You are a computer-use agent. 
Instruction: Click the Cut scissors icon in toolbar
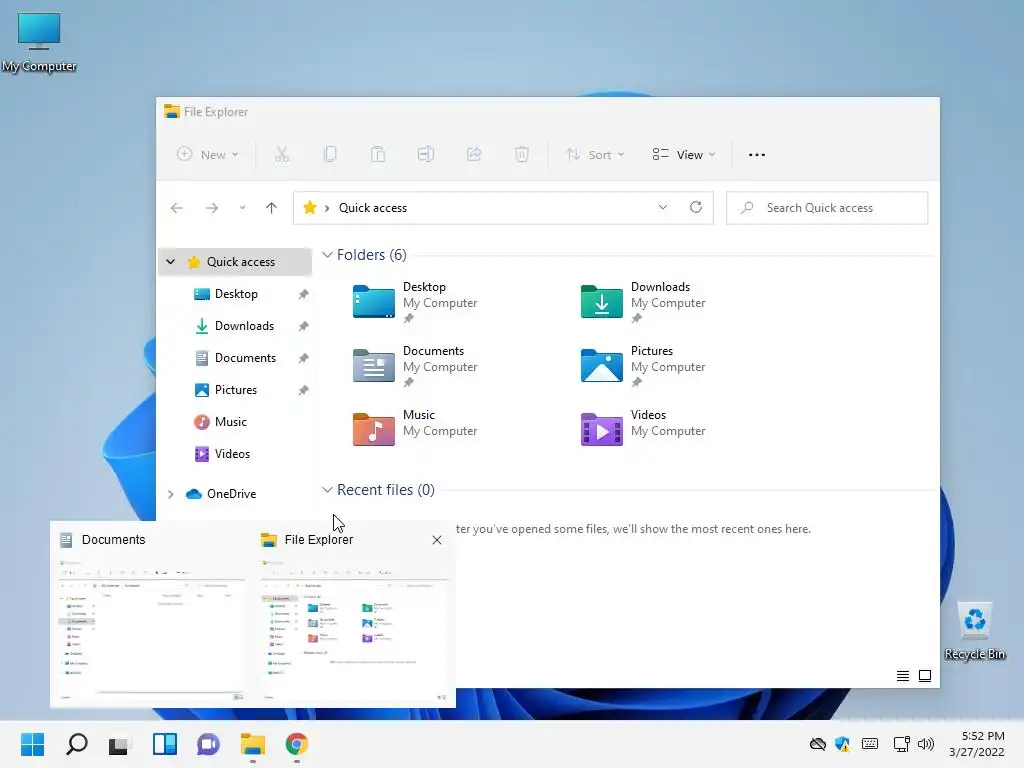tap(281, 155)
